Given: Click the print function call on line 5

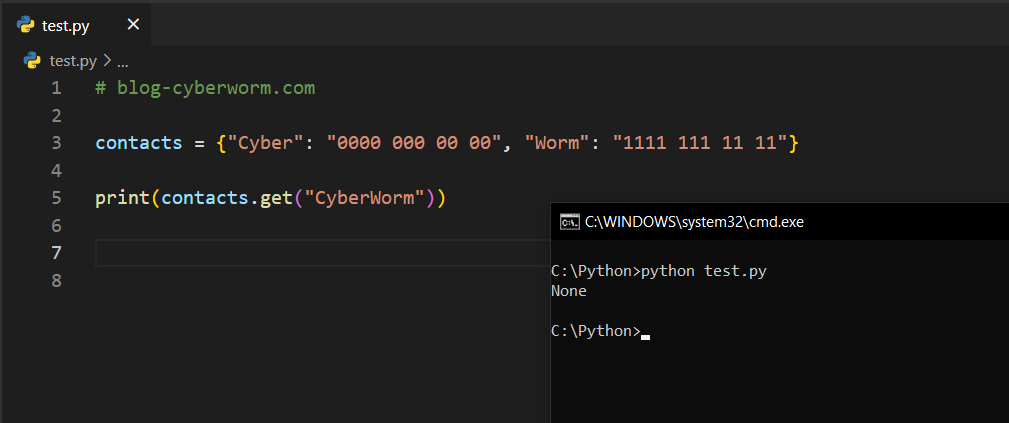Looking at the screenshot, I should pyautogui.click(x=122, y=198).
